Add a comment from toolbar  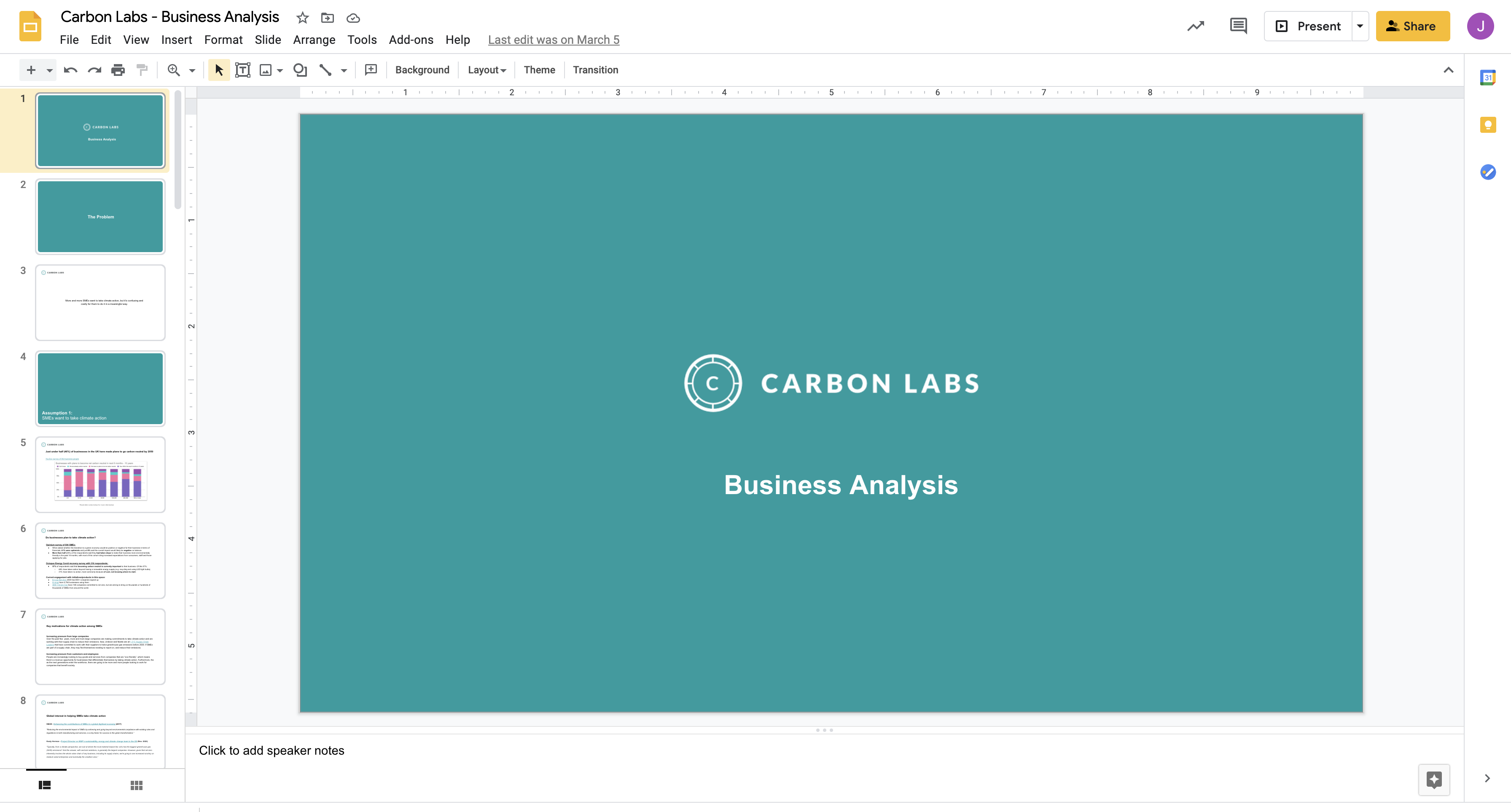tap(371, 70)
